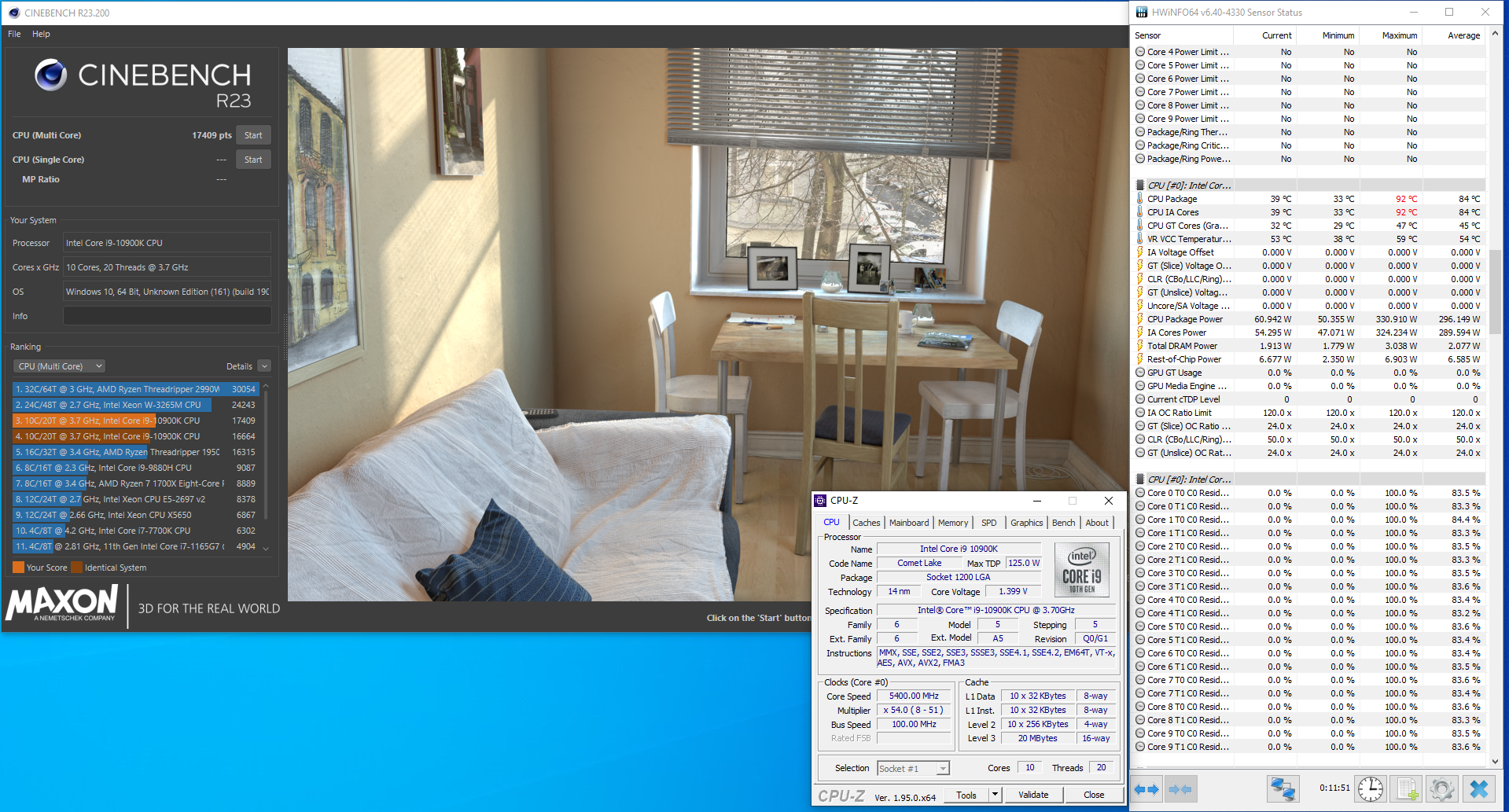Screen dimensions: 1509x812
Task: Click the Your Score orange swatch
Action: (x=18, y=568)
